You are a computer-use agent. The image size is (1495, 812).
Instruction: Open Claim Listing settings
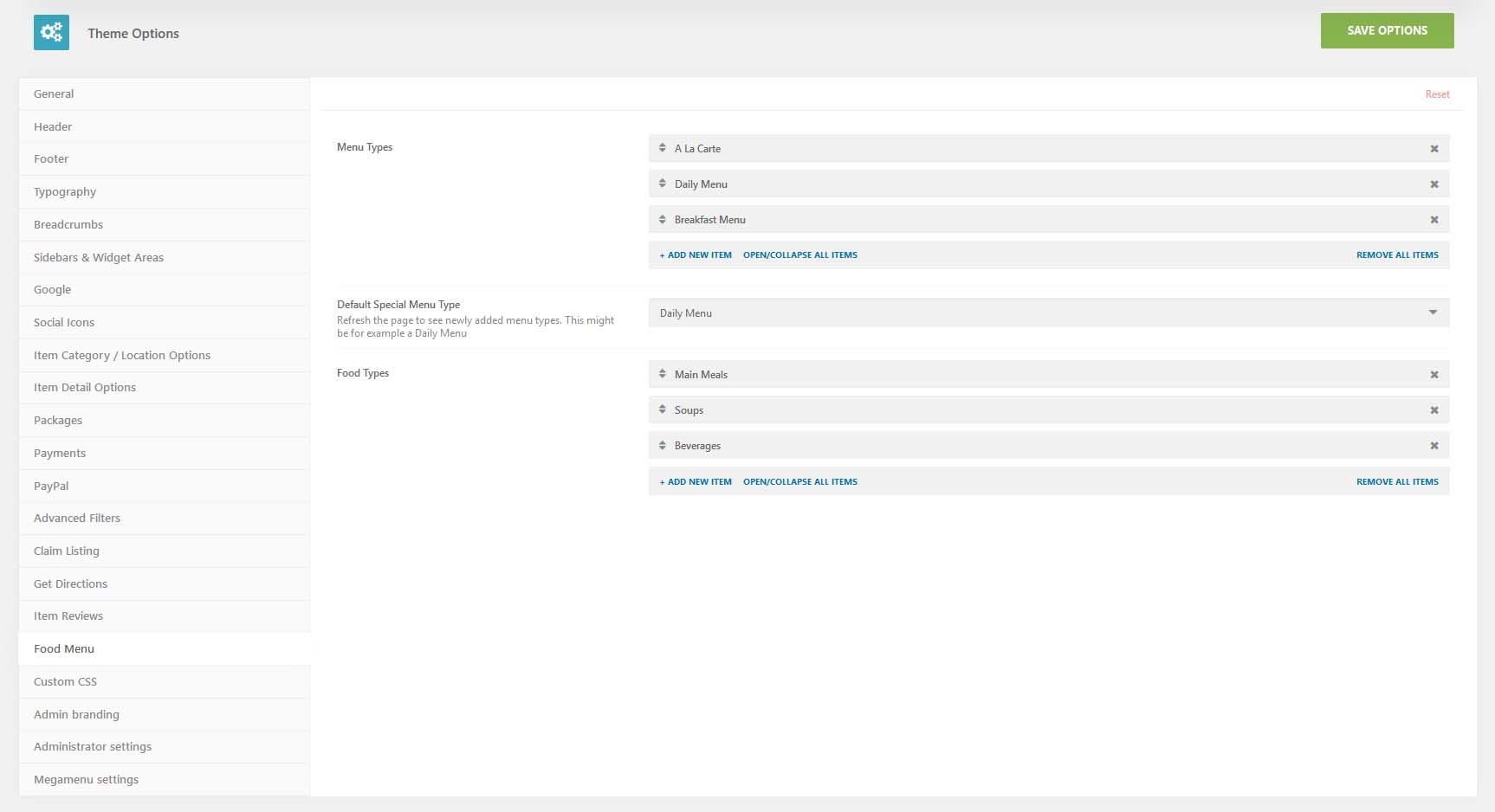point(164,551)
